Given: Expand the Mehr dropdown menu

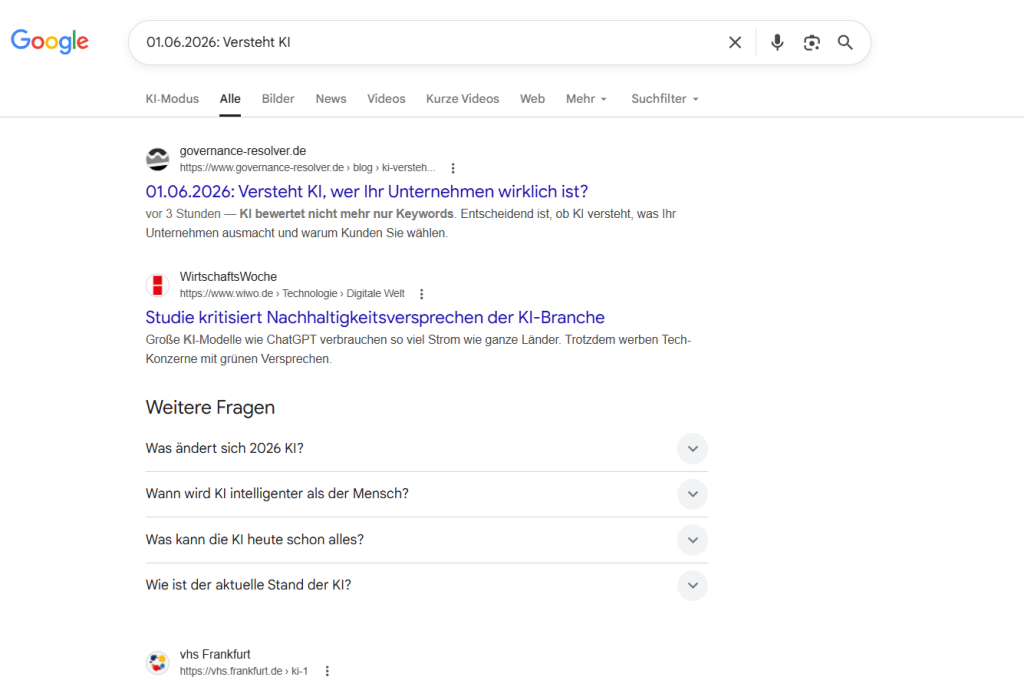Looking at the screenshot, I should click(586, 99).
